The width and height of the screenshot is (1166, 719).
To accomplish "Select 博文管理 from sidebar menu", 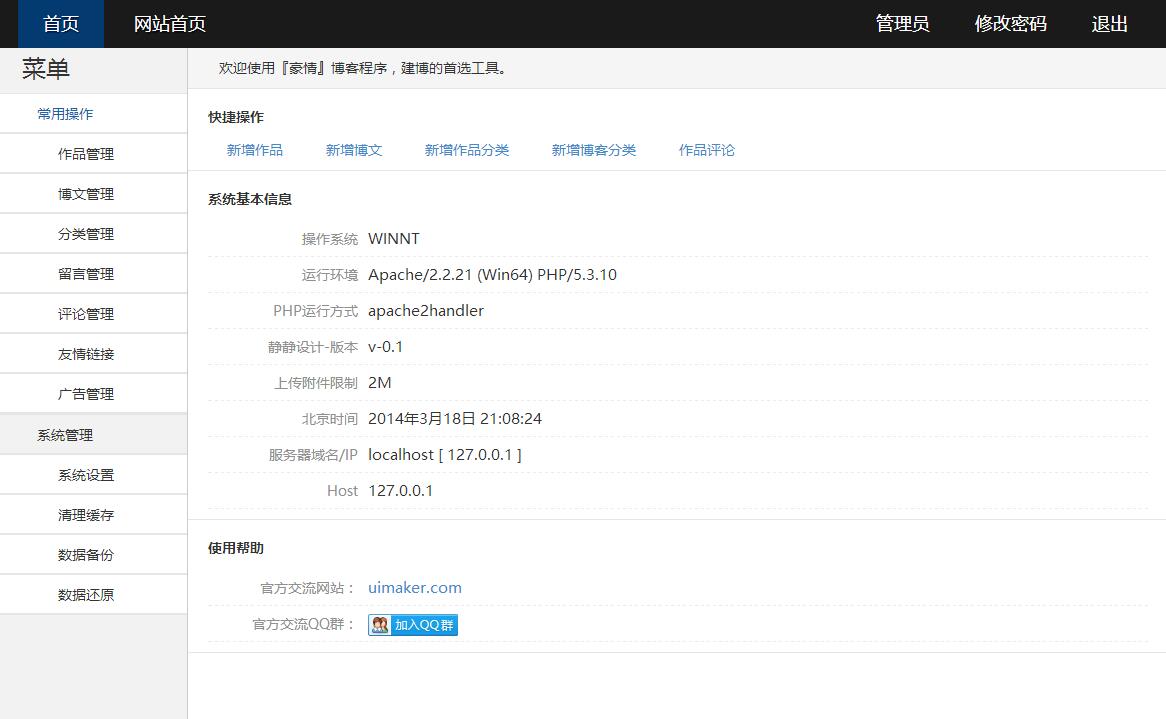I will 86,194.
